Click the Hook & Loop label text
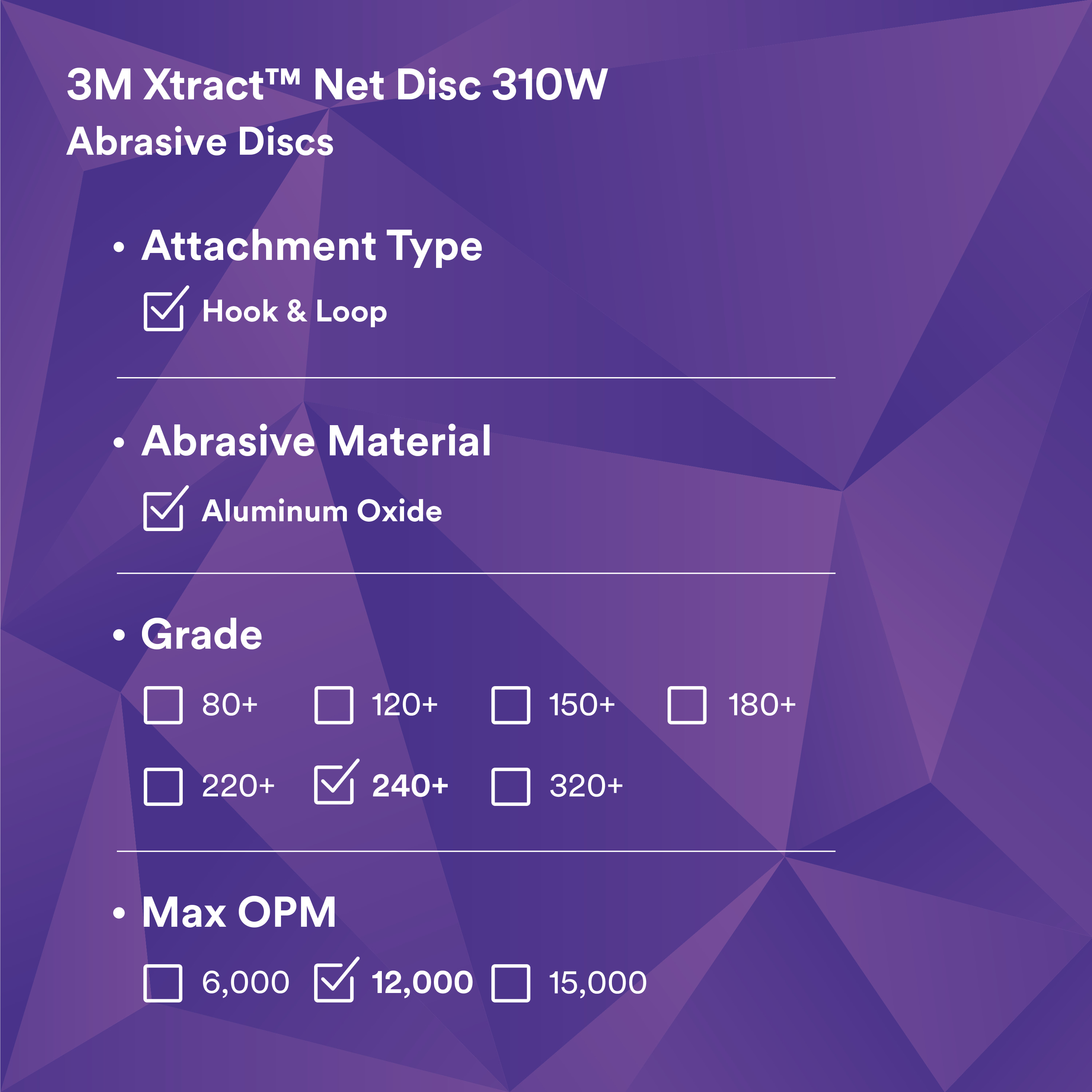 pos(294,312)
